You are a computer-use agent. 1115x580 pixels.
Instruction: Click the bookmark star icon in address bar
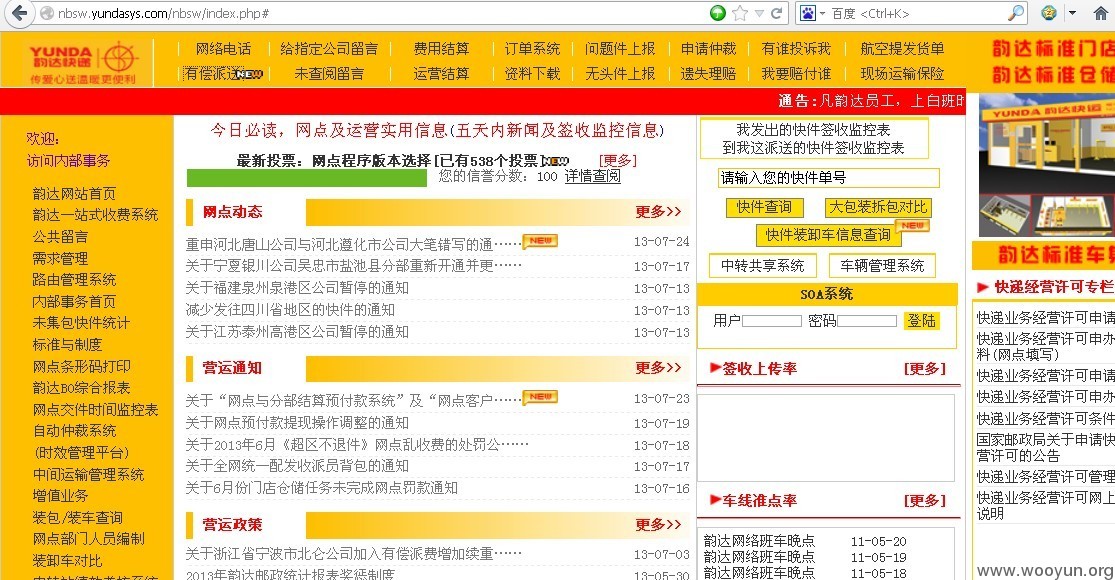740,13
